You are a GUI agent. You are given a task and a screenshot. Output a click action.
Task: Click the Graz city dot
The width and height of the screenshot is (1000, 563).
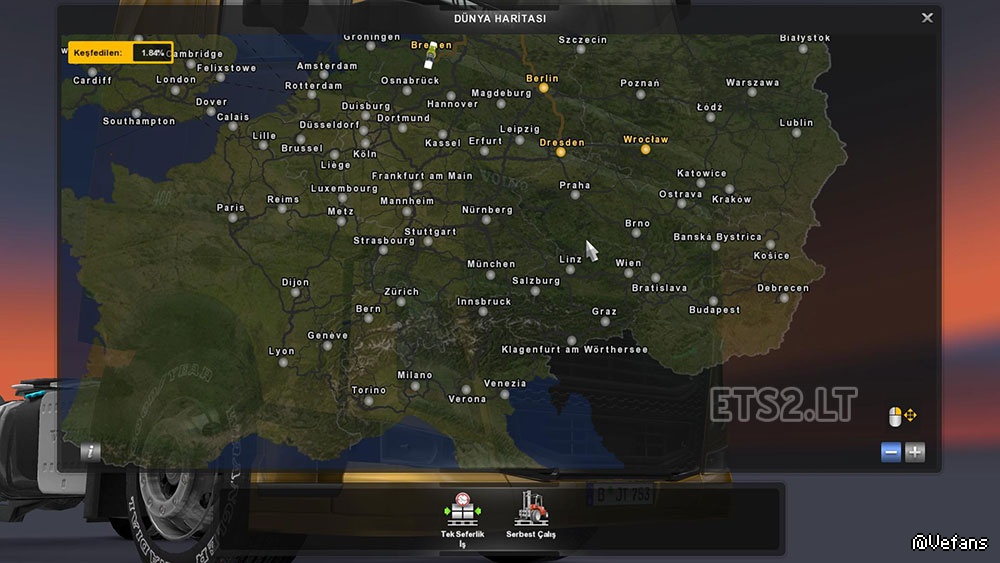tap(605, 322)
